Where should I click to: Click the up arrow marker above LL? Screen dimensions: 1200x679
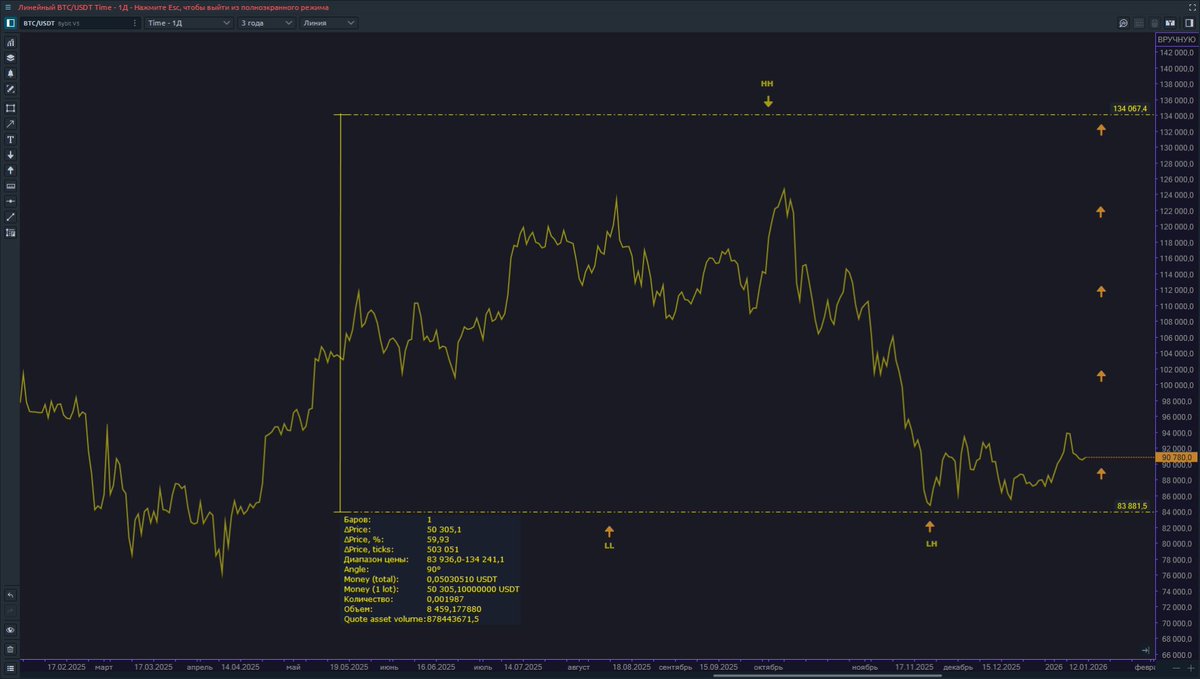[x=609, y=531]
